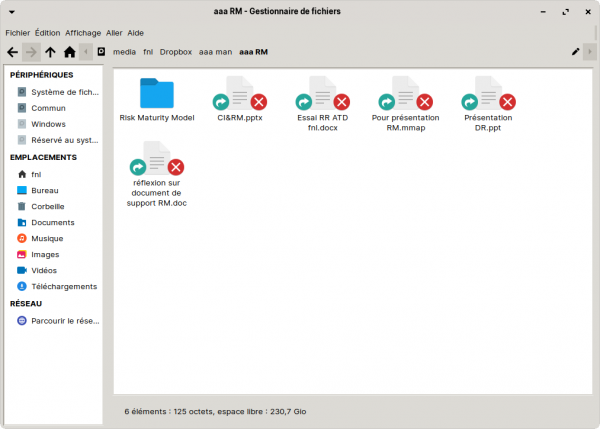Open the Aller menu
The image size is (600, 429).
[x=114, y=32]
